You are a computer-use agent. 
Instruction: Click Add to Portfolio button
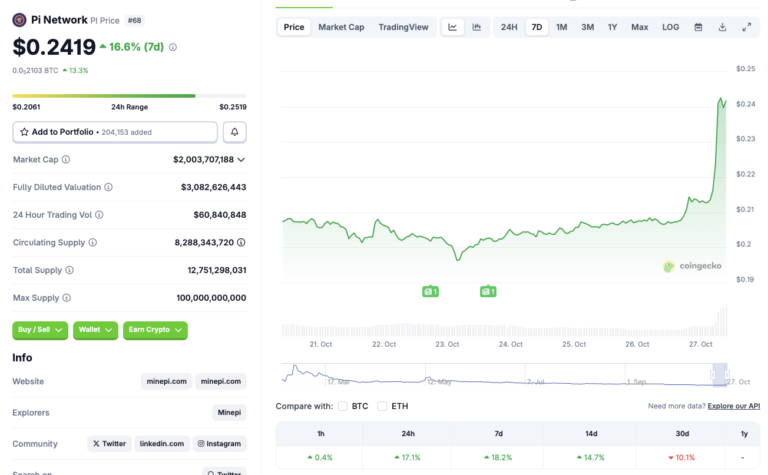tap(114, 132)
